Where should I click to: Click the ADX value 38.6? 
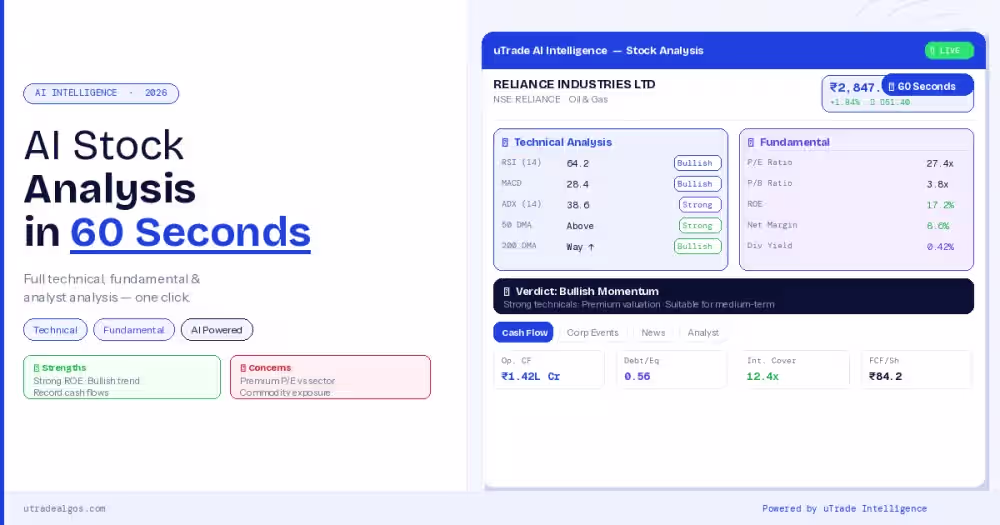coord(578,205)
